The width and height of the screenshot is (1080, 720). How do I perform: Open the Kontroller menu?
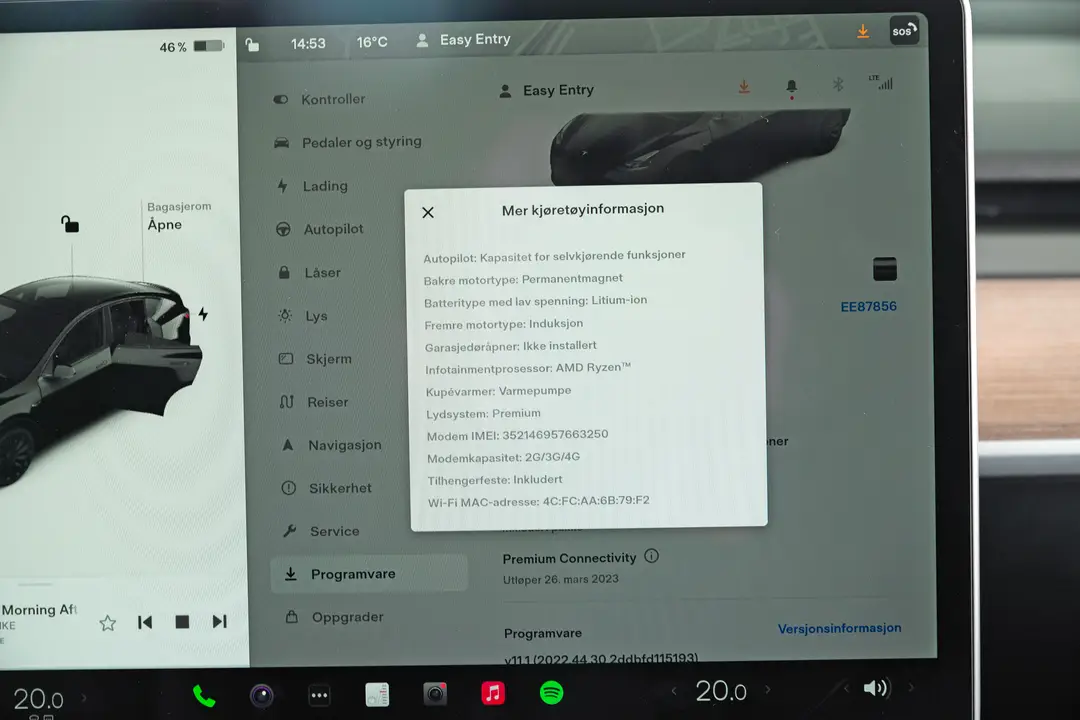[x=319, y=99]
